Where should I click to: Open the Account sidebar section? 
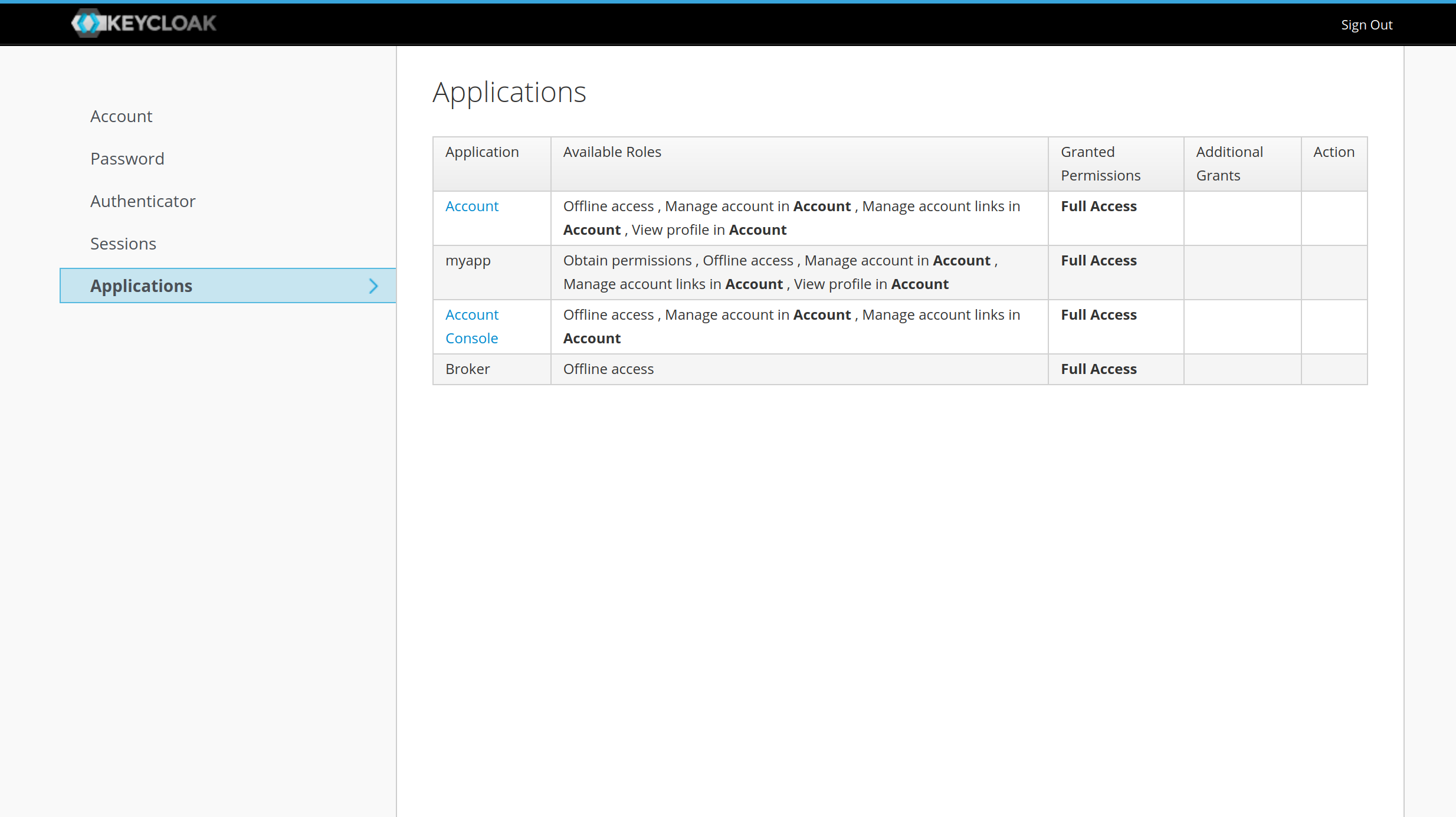coord(121,116)
